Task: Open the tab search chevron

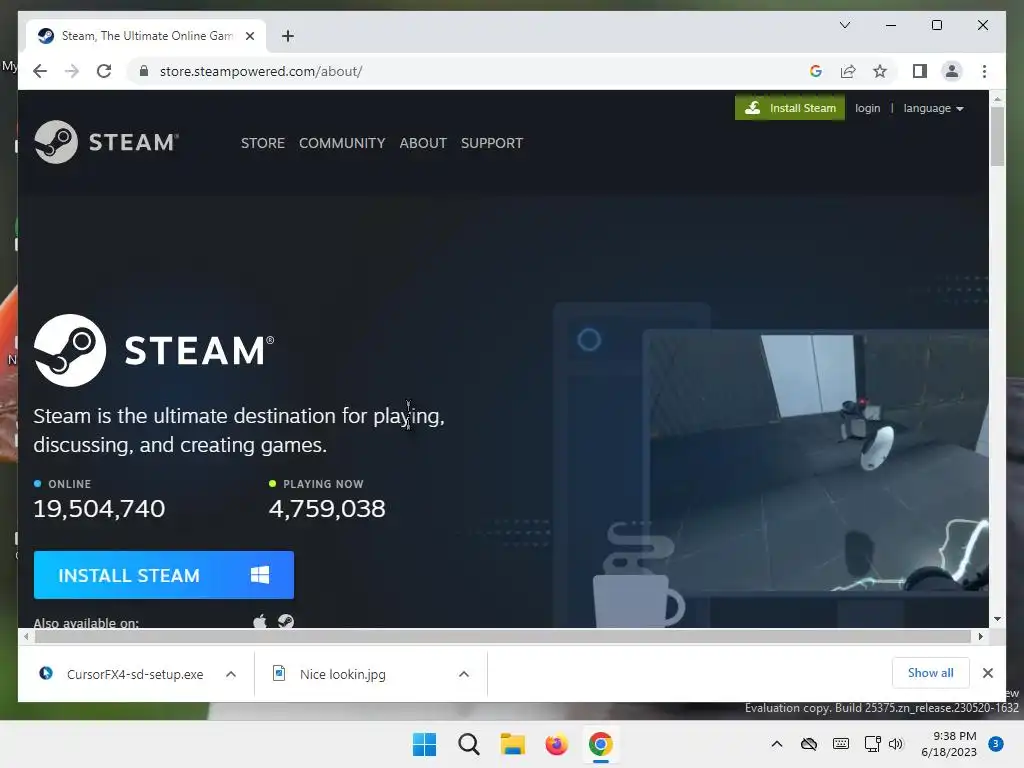Action: coord(844,25)
